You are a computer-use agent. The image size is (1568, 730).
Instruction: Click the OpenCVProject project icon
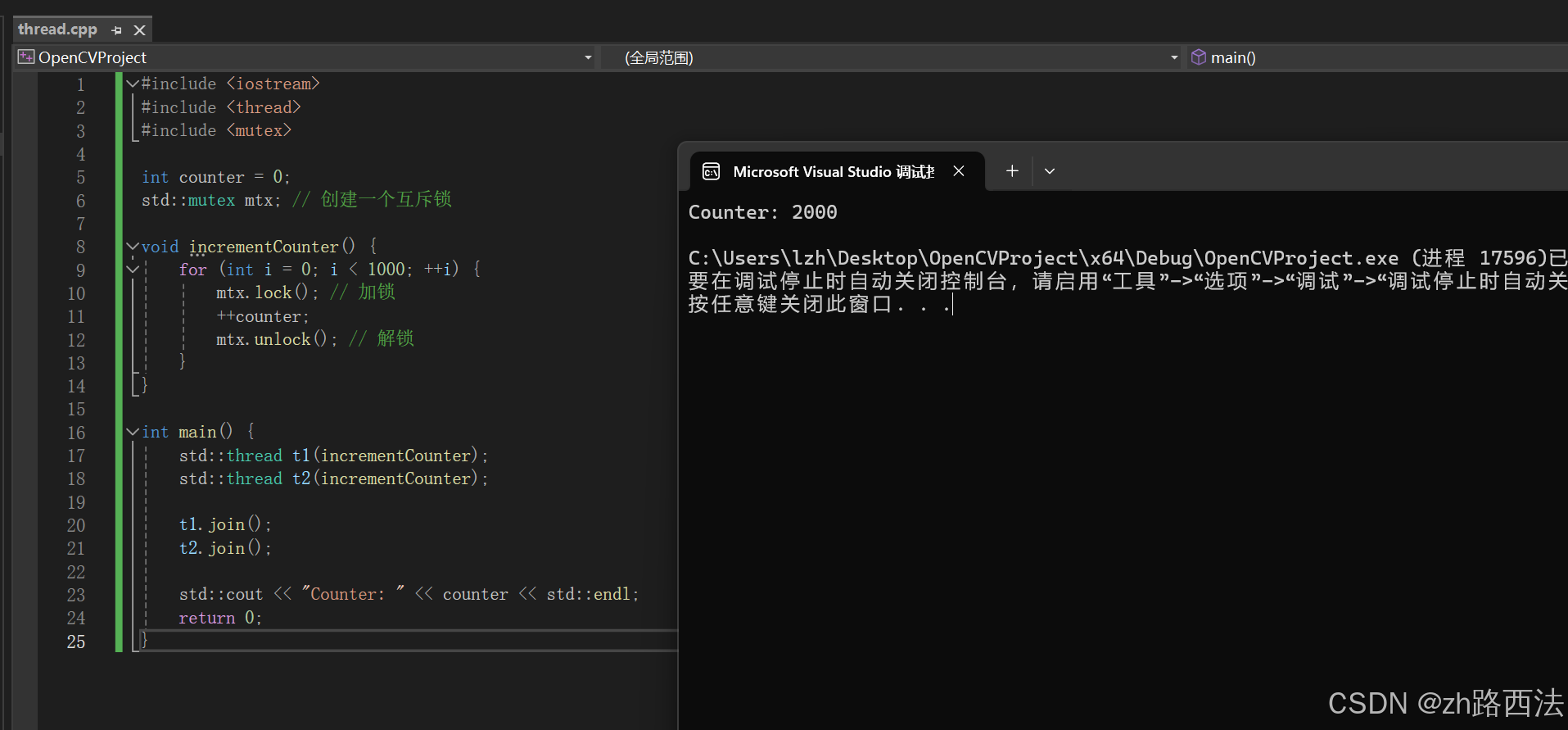26,57
